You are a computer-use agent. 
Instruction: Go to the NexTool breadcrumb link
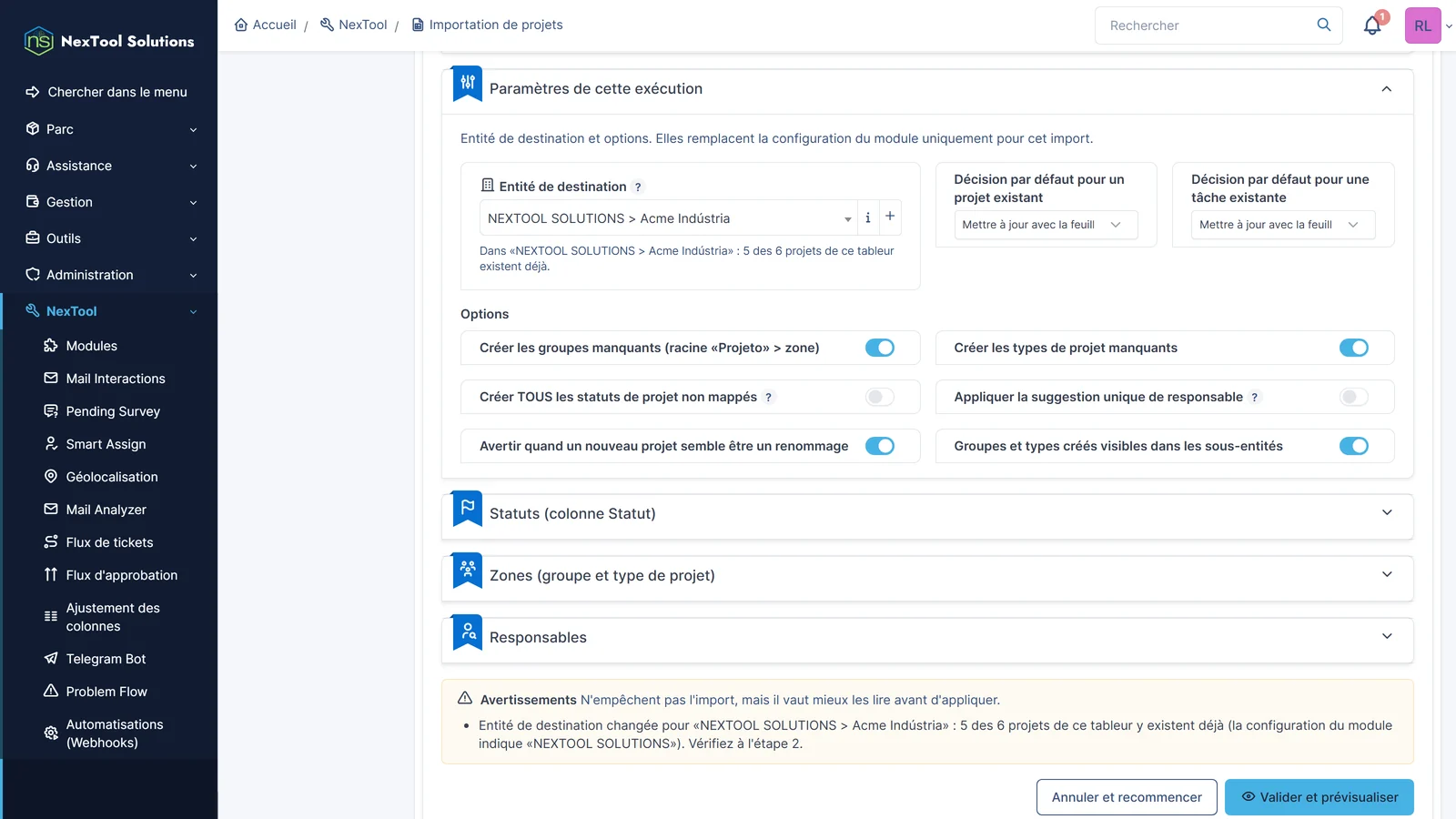coord(354,25)
